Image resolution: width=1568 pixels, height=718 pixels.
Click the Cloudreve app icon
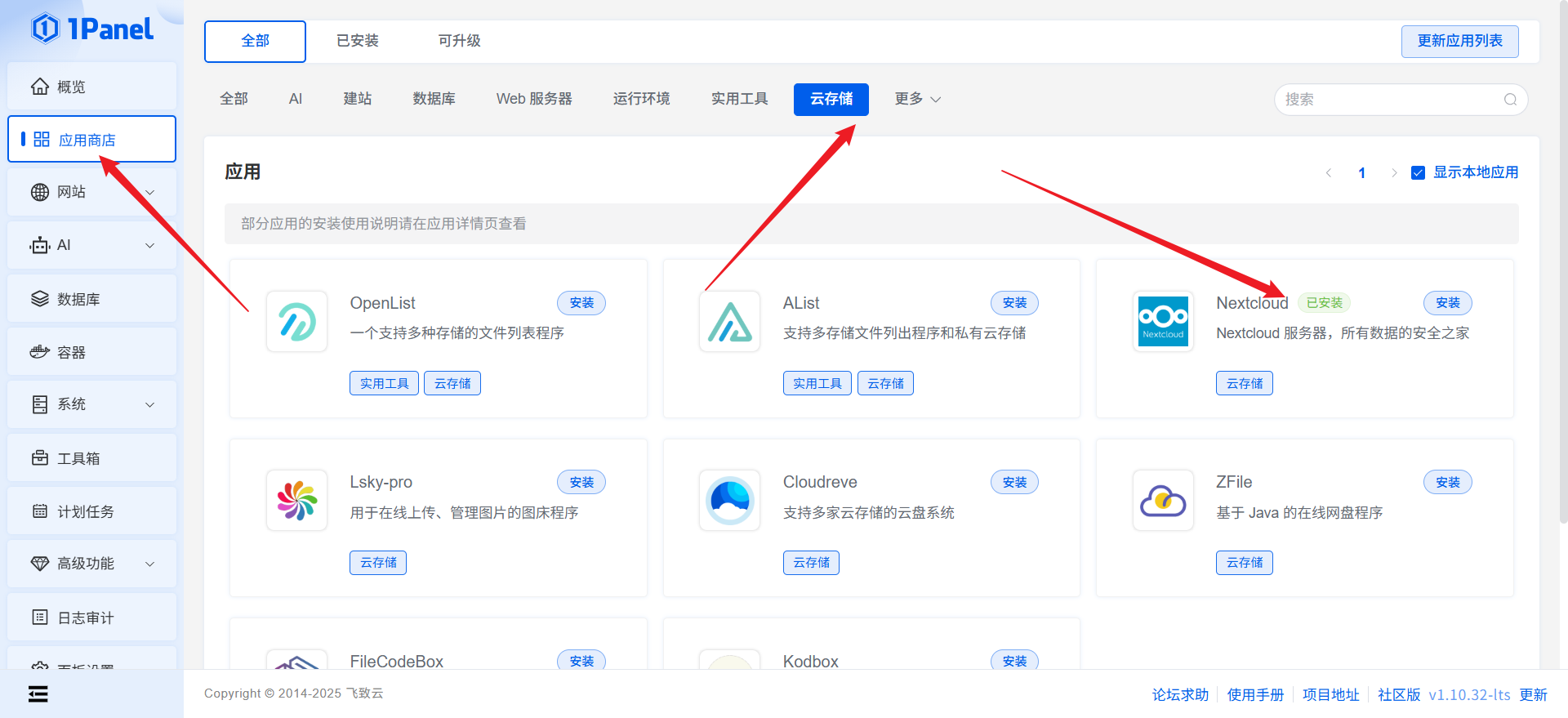pos(729,501)
